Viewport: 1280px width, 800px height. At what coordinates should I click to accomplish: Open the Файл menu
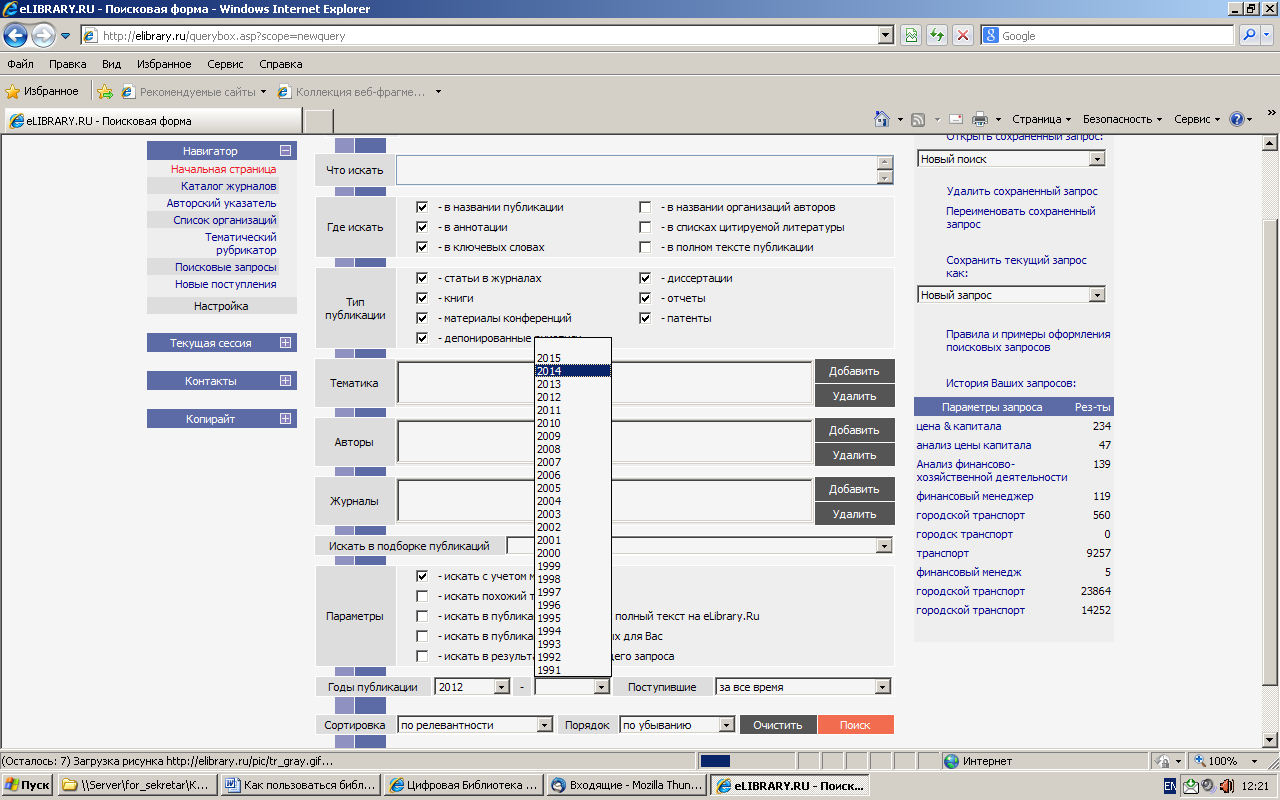click(x=20, y=64)
